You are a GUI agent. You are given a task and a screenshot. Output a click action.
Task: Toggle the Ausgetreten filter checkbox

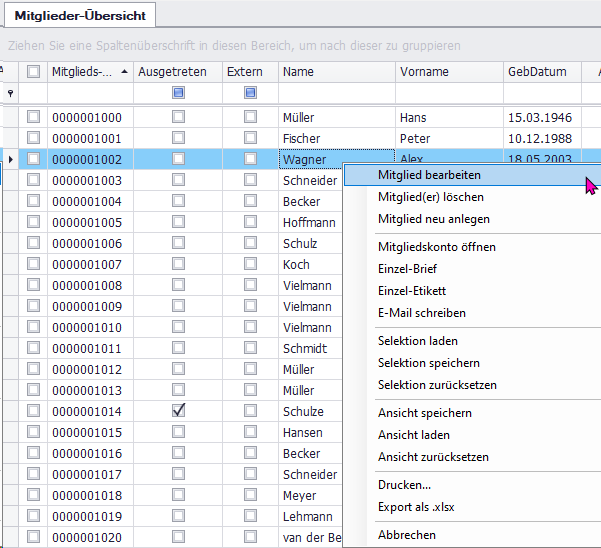click(178, 93)
